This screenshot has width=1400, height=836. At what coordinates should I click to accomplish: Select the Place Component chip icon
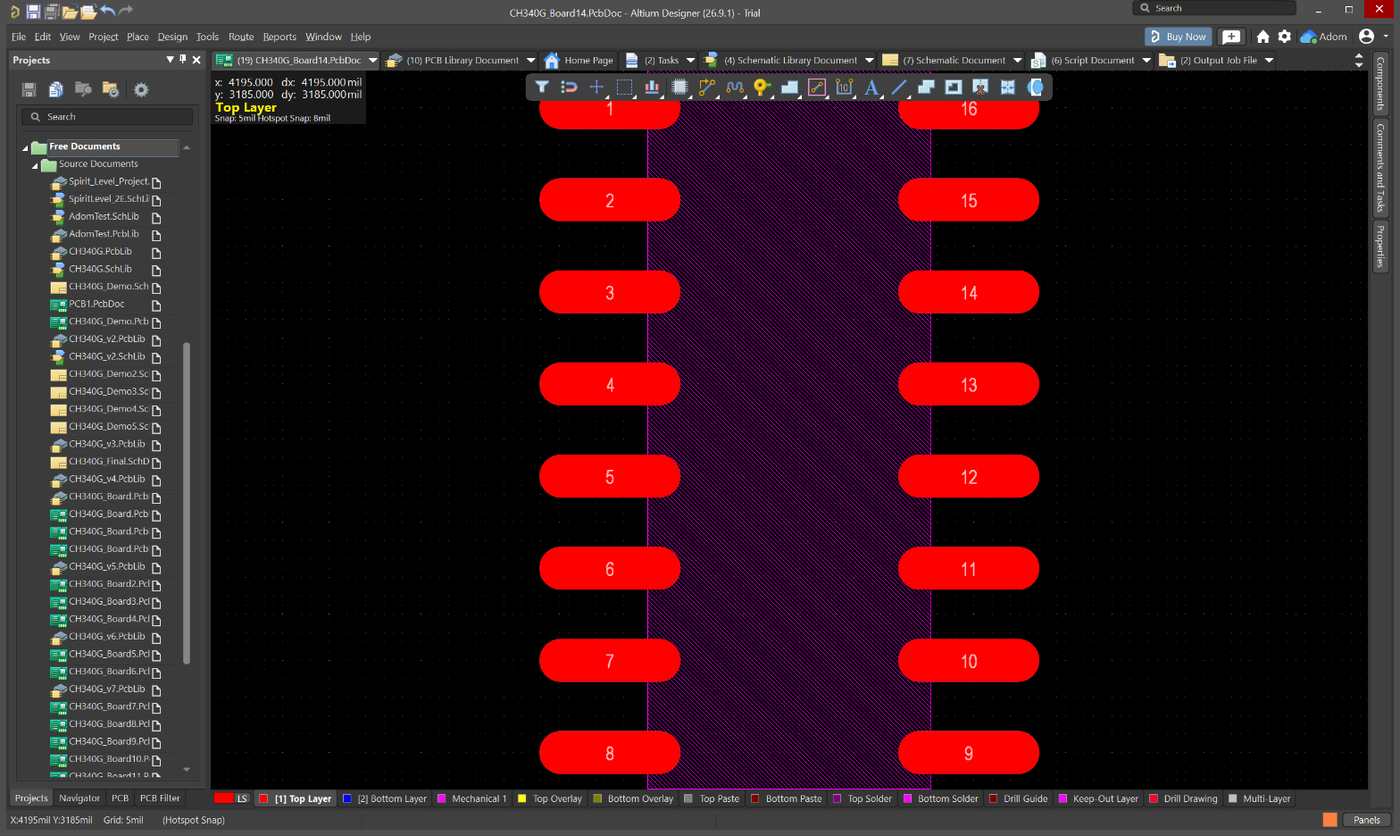pyautogui.click(x=680, y=87)
